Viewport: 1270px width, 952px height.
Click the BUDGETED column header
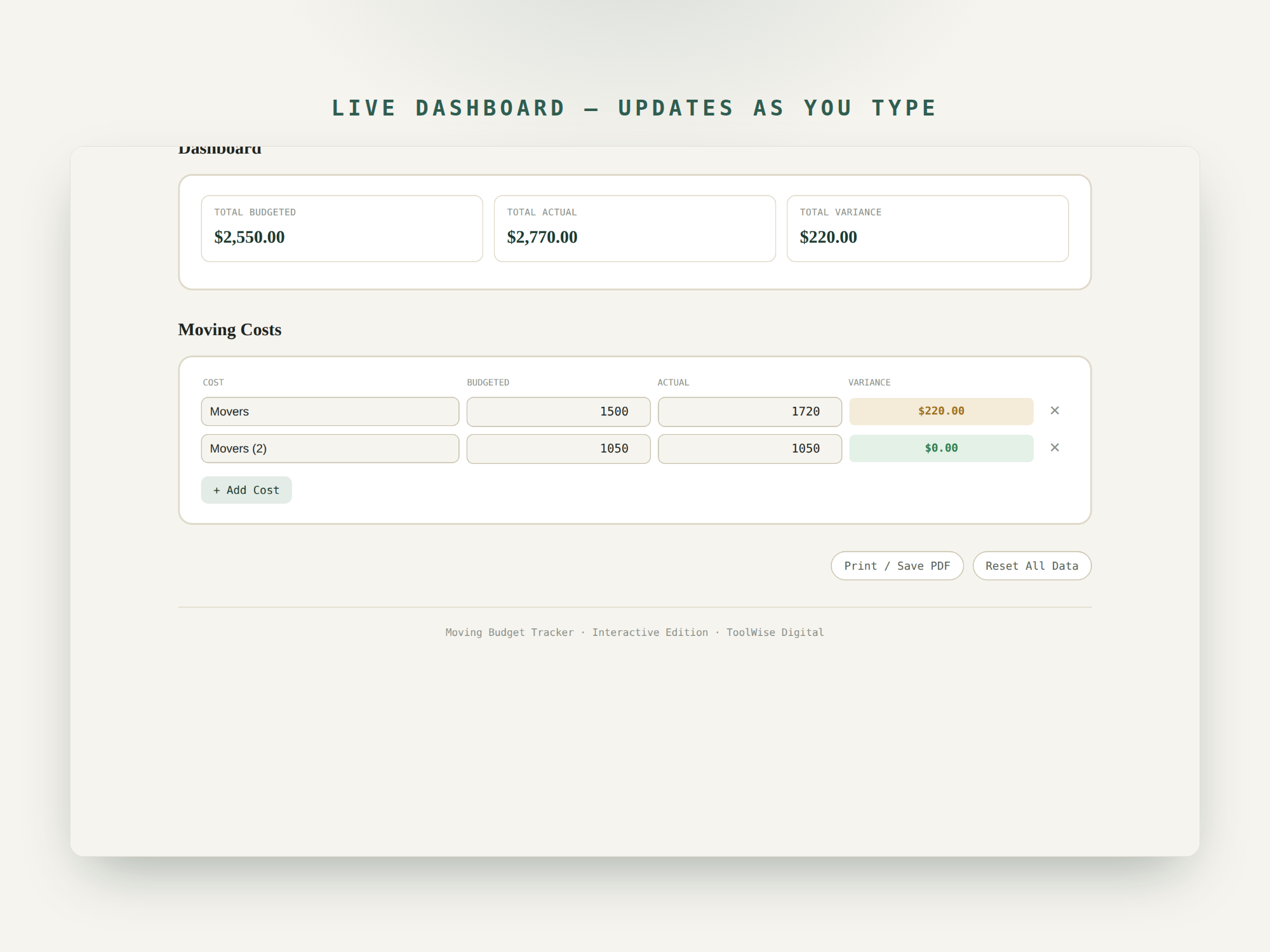488,382
